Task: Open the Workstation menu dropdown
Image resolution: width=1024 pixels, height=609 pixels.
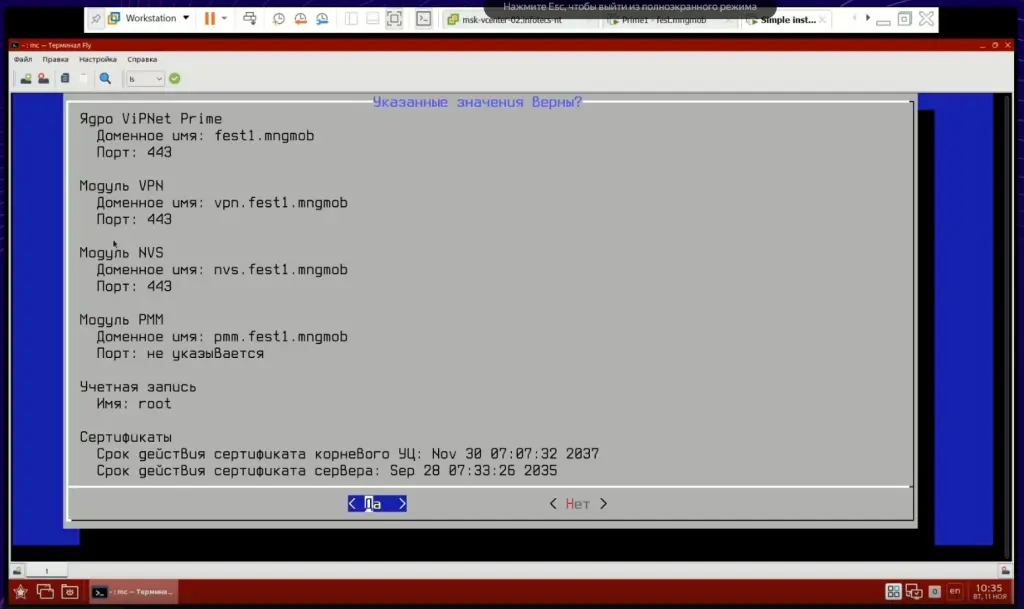Action: pyautogui.click(x=149, y=18)
